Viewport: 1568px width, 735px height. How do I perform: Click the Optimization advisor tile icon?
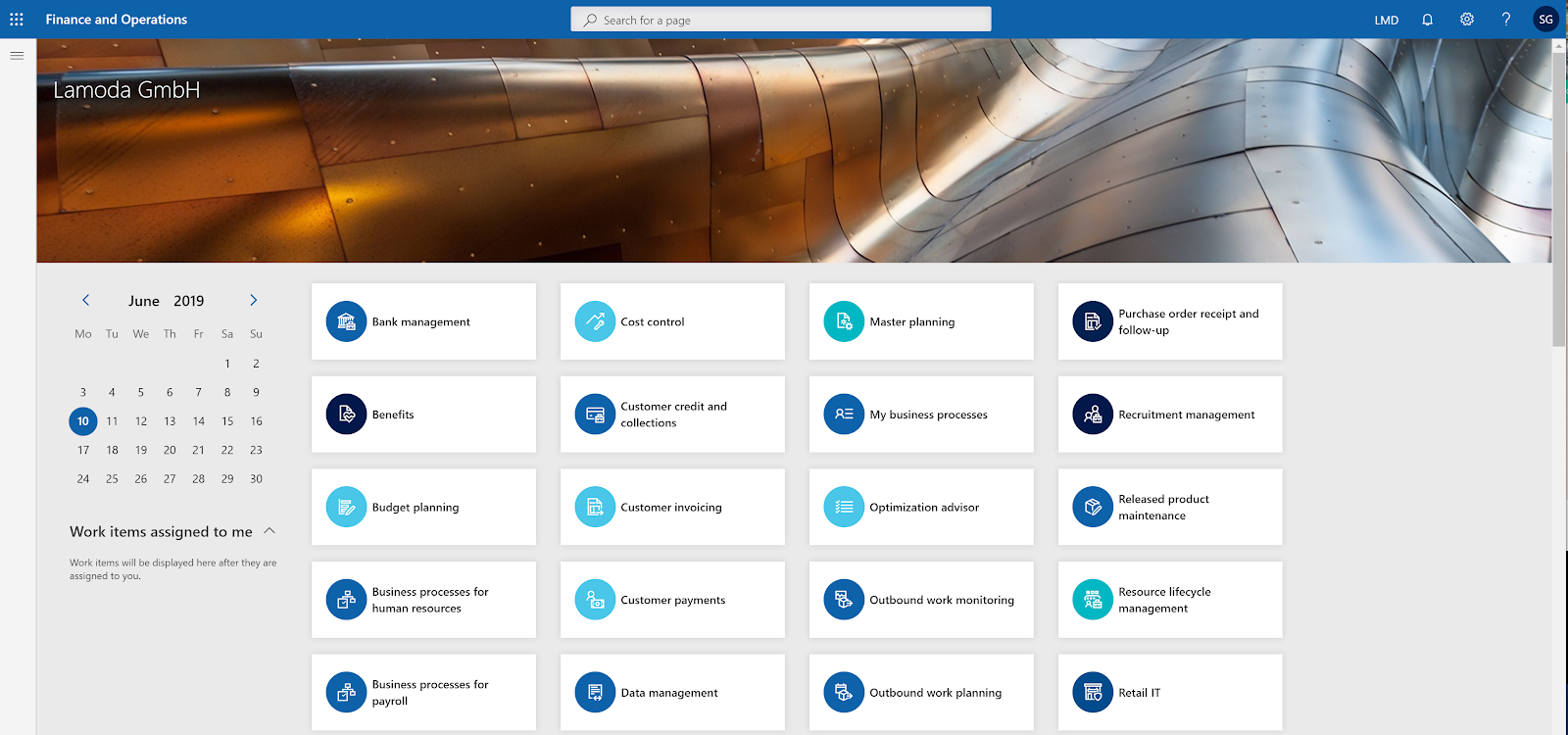point(844,507)
